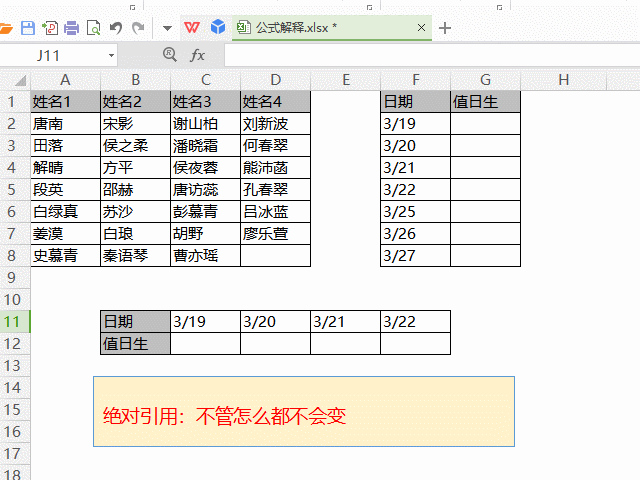Click cell containing 曹亦瑶

point(205,256)
